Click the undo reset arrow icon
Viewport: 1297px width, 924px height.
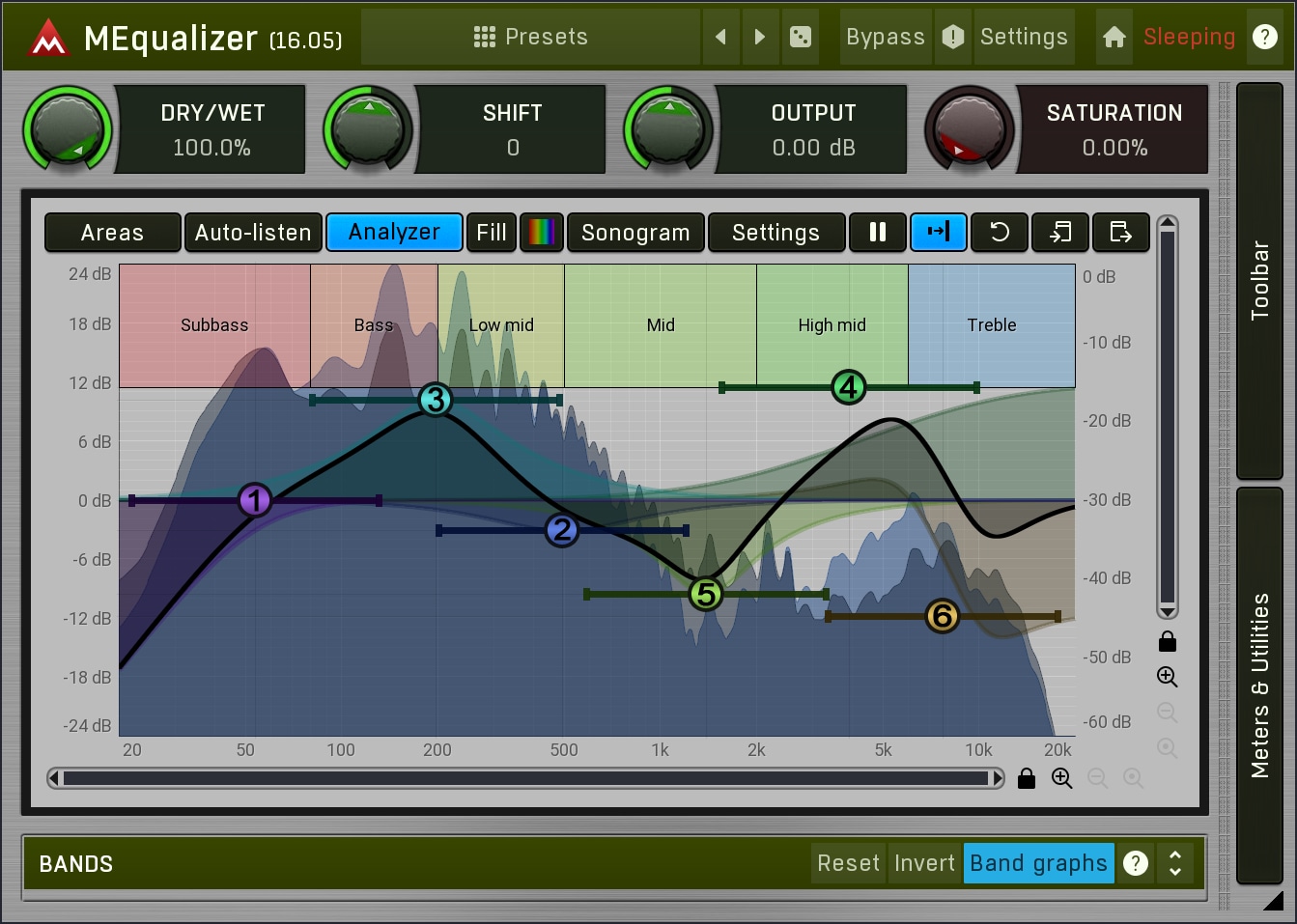pyautogui.click(x=1000, y=233)
